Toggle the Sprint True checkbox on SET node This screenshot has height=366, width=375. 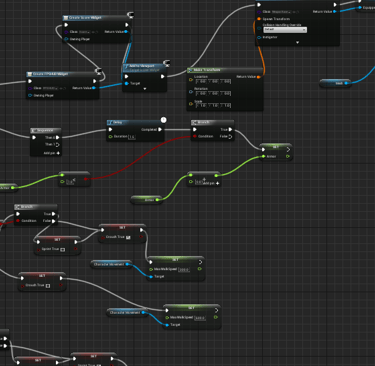click(63, 249)
